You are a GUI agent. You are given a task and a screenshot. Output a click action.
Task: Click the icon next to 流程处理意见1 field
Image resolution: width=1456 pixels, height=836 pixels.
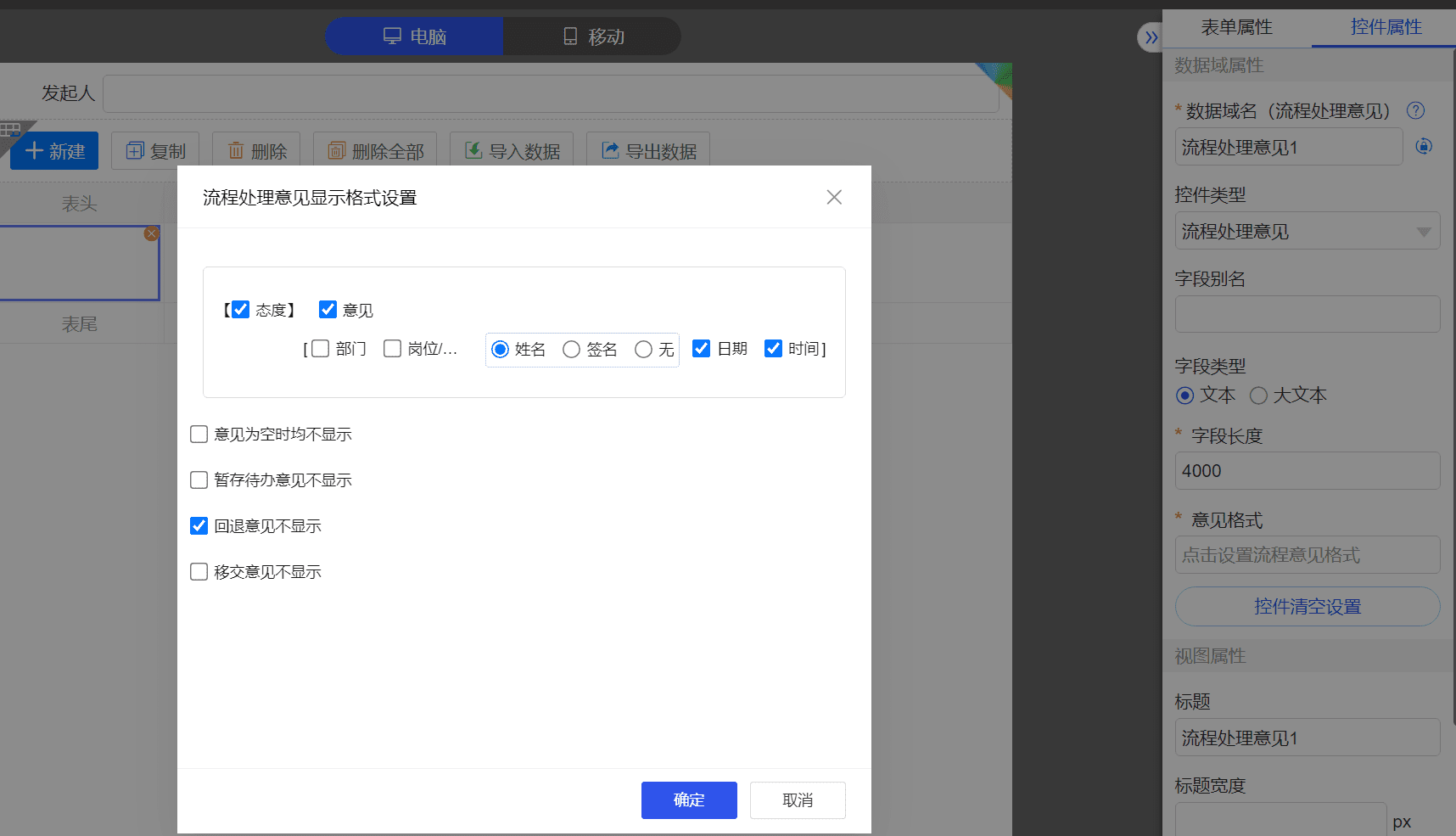[x=1424, y=146]
